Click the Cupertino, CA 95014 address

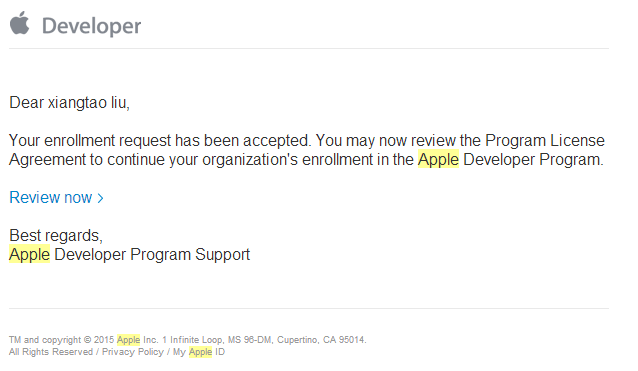pyautogui.click(x=321, y=340)
